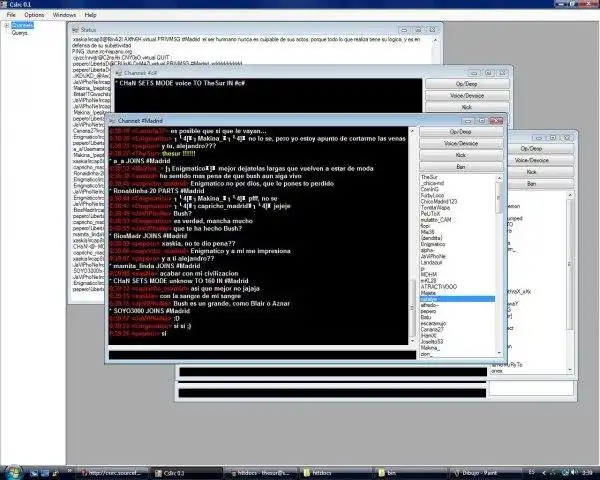Switch to Dibujo - Paint in taskbar
This screenshot has width=600, height=480.
click(484, 473)
